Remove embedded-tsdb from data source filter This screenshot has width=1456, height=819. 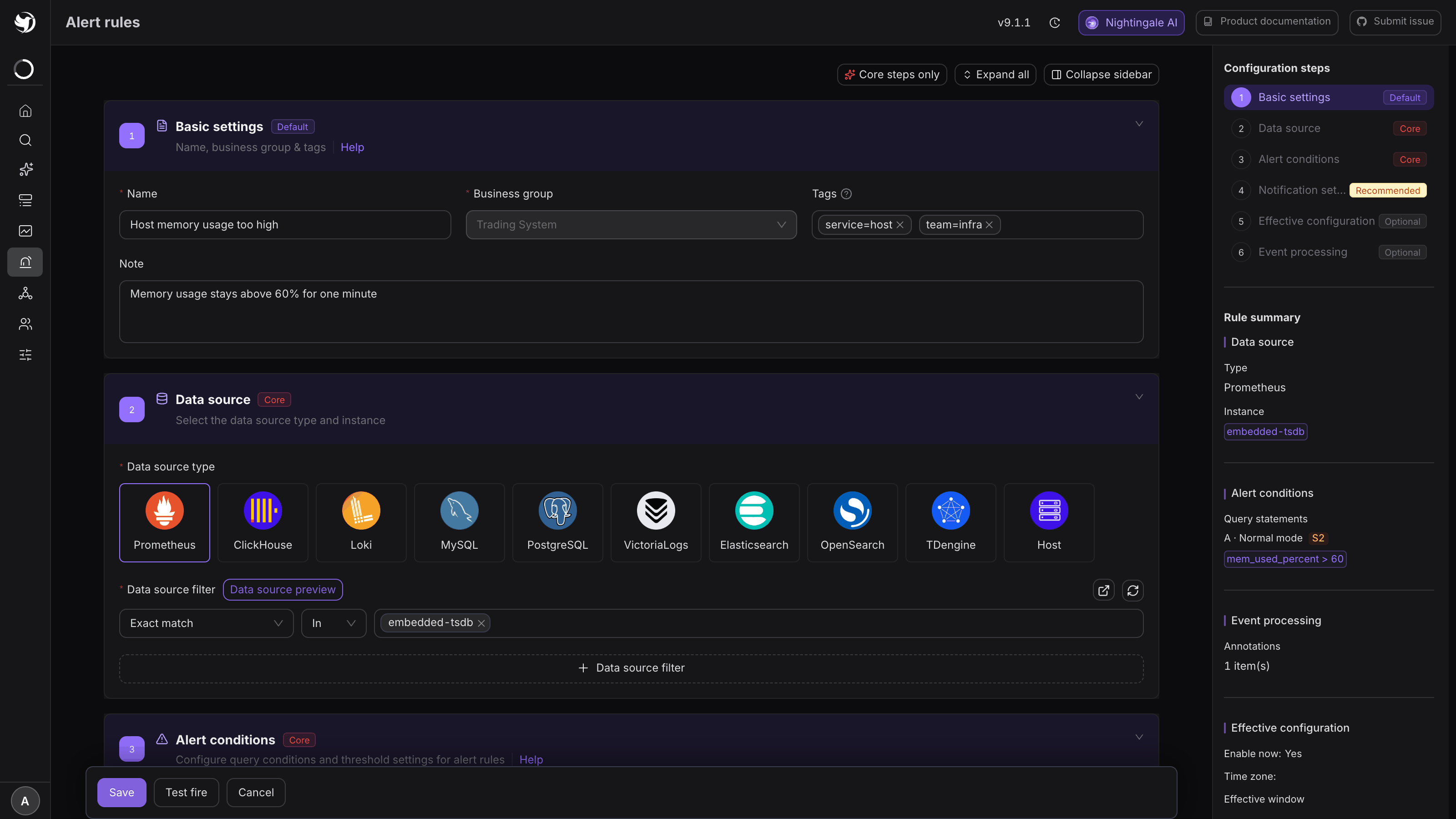click(481, 623)
